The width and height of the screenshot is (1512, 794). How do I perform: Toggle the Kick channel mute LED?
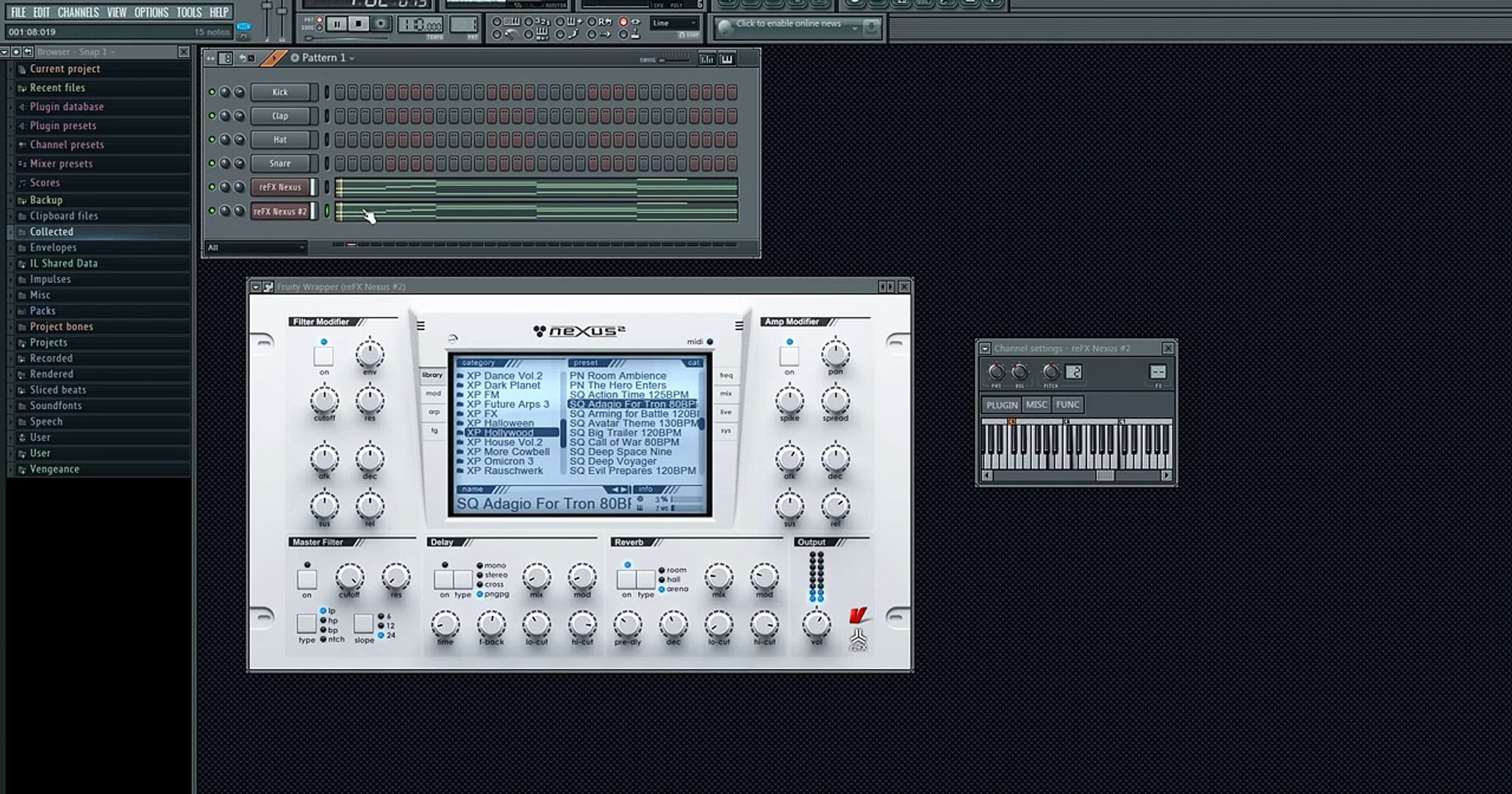(212, 92)
